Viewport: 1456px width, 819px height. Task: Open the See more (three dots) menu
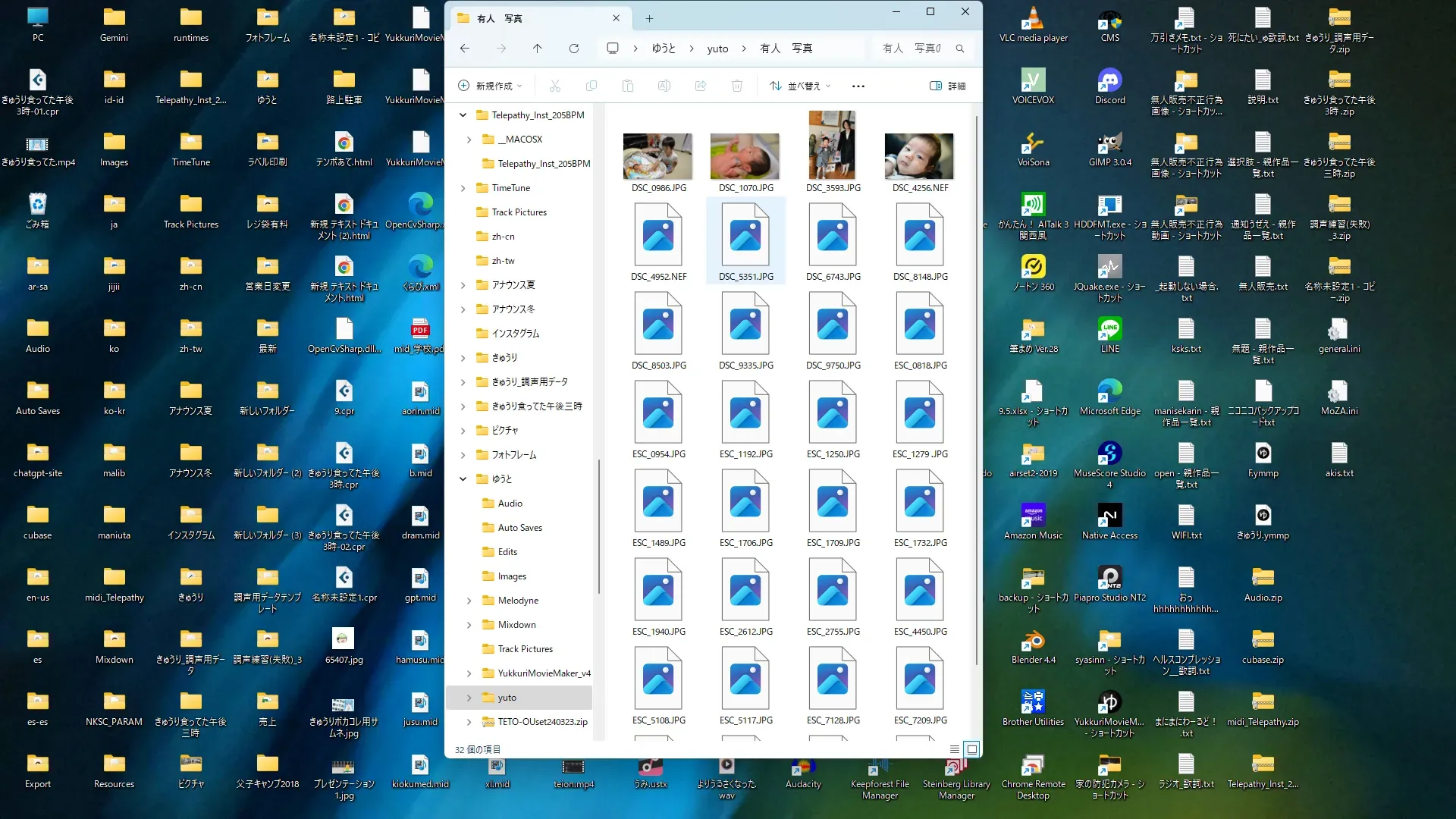(x=858, y=86)
